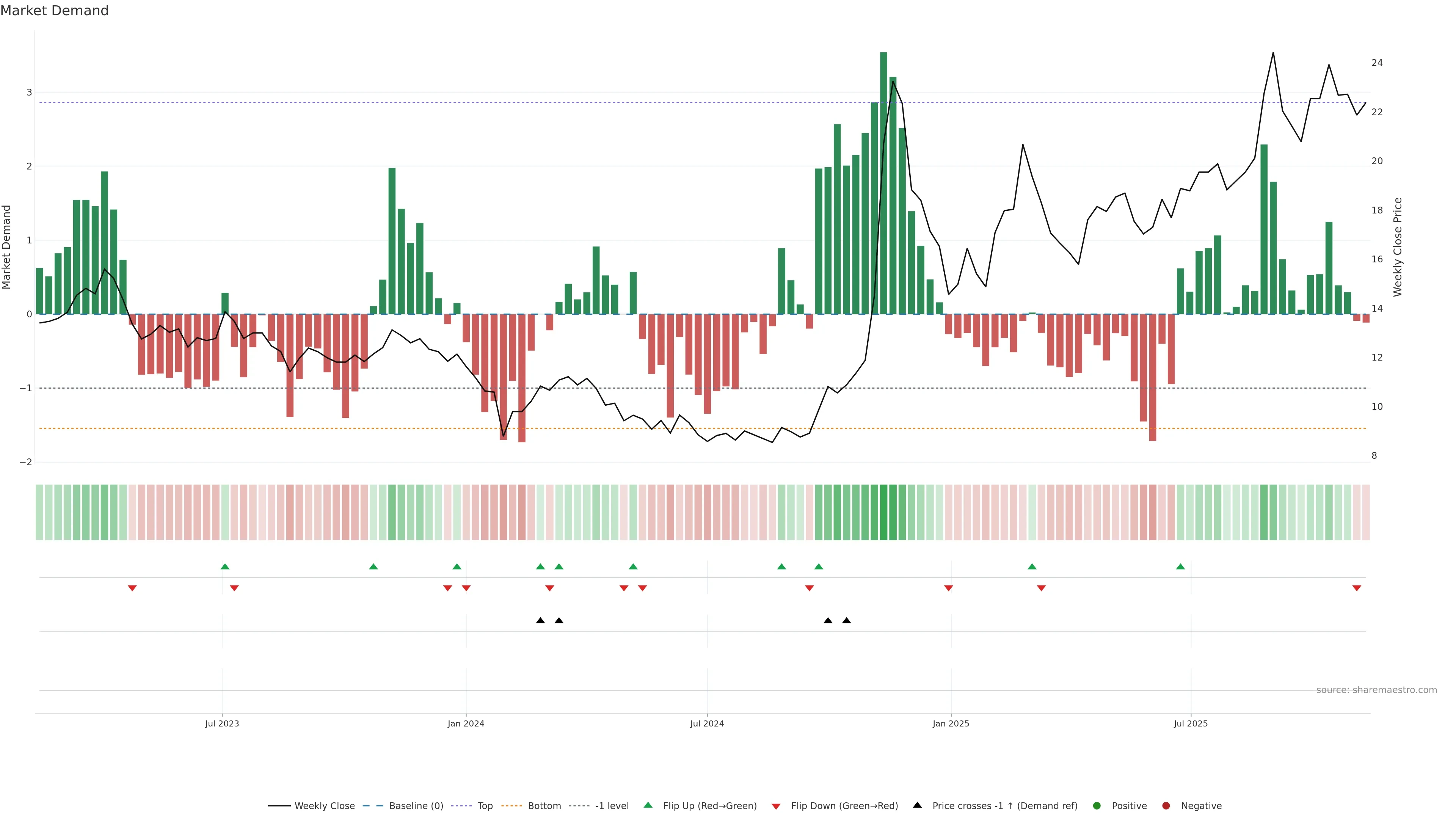Hide the Top dotted line via legend
The image size is (1456, 819).
[485, 805]
